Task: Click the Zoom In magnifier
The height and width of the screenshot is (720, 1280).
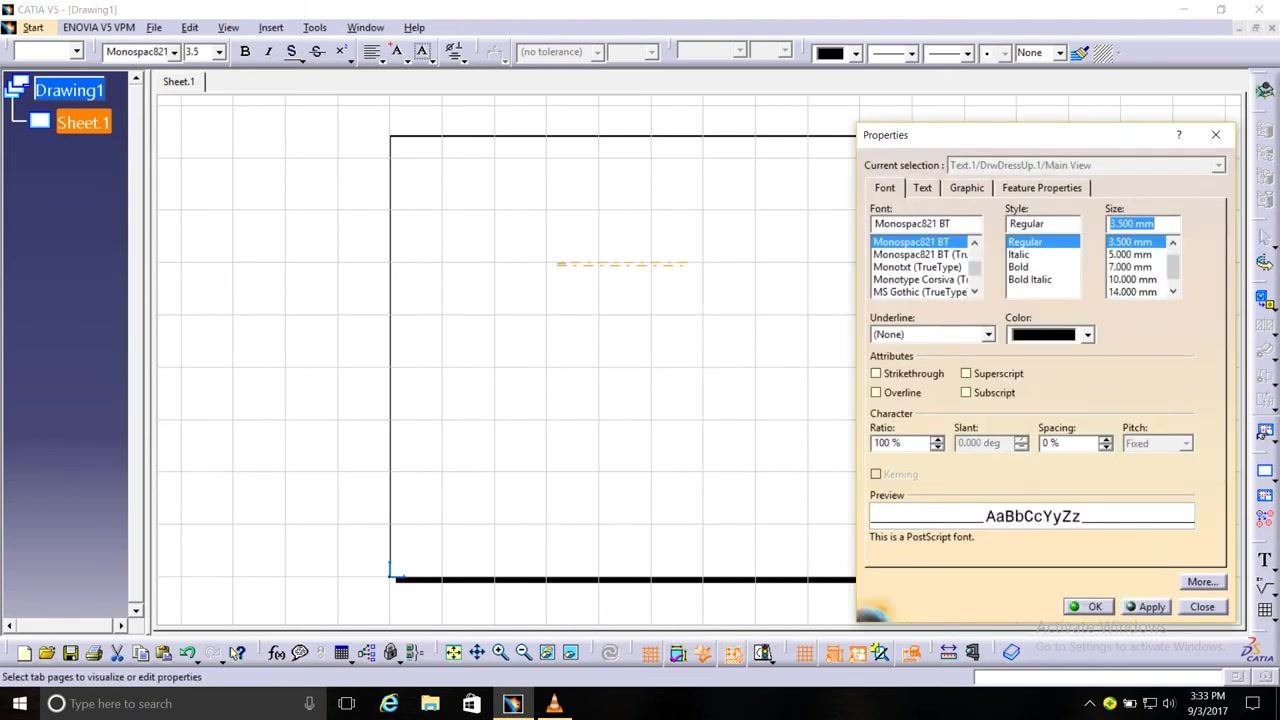Action: coord(500,653)
